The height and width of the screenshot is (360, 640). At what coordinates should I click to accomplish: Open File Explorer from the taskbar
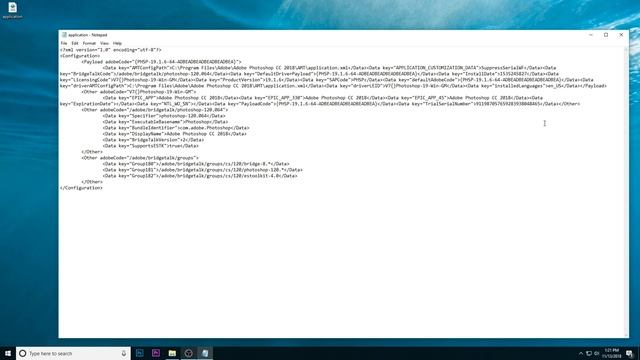pyautogui.click(x=172, y=353)
